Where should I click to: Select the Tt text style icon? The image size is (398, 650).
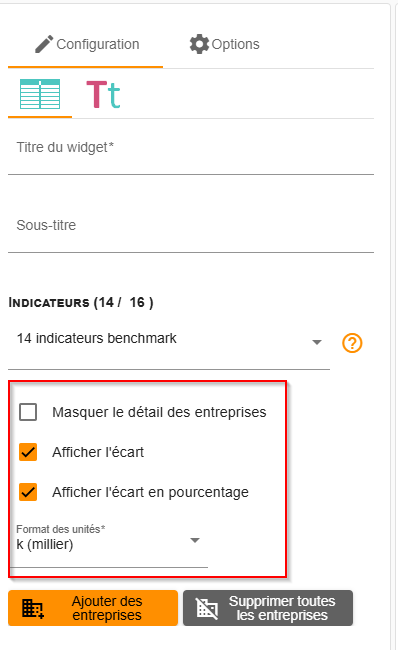click(x=103, y=95)
